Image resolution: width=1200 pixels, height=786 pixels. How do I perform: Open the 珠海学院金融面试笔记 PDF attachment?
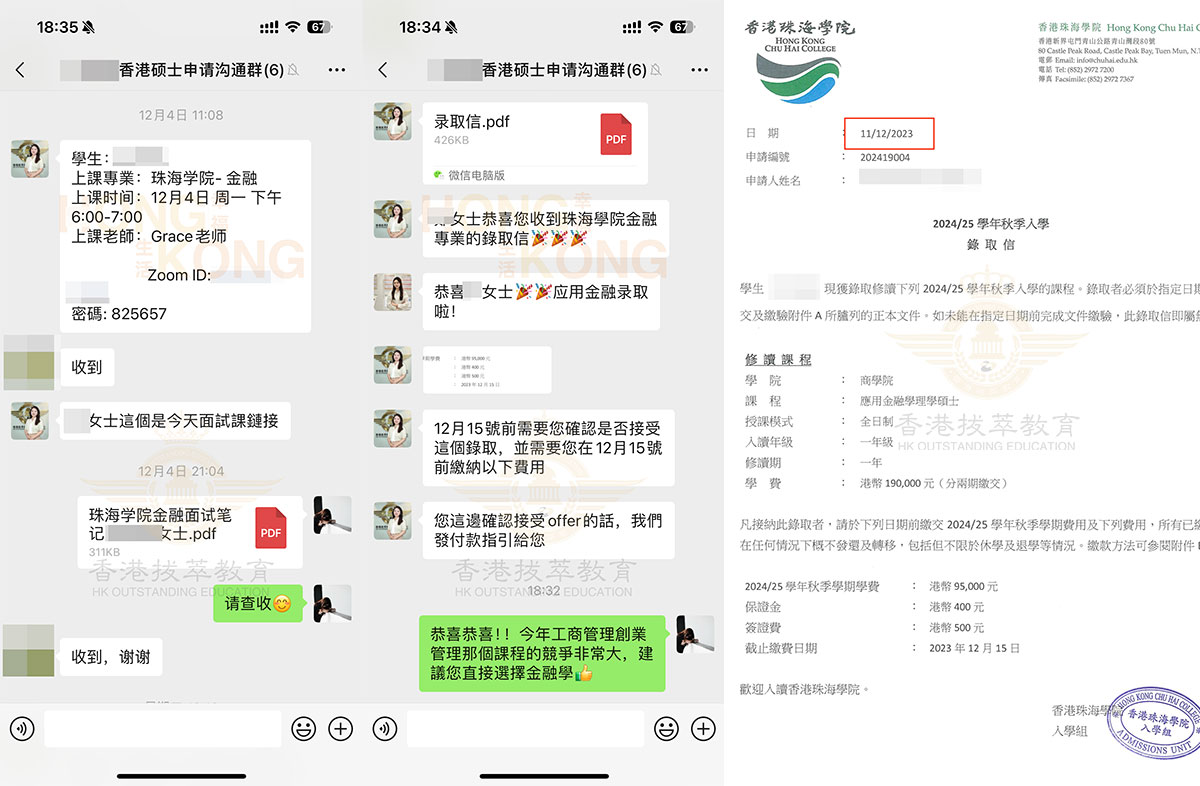190,533
